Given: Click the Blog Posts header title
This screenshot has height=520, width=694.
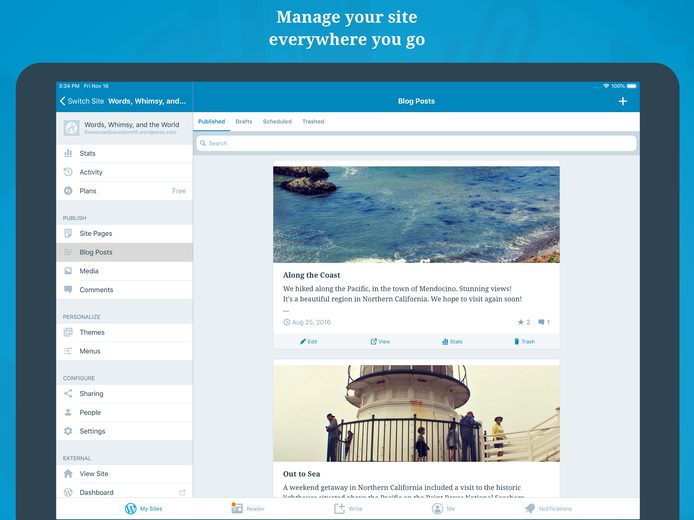Looking at the screenshot, I should pyautogui.click(x=416, y=101).
